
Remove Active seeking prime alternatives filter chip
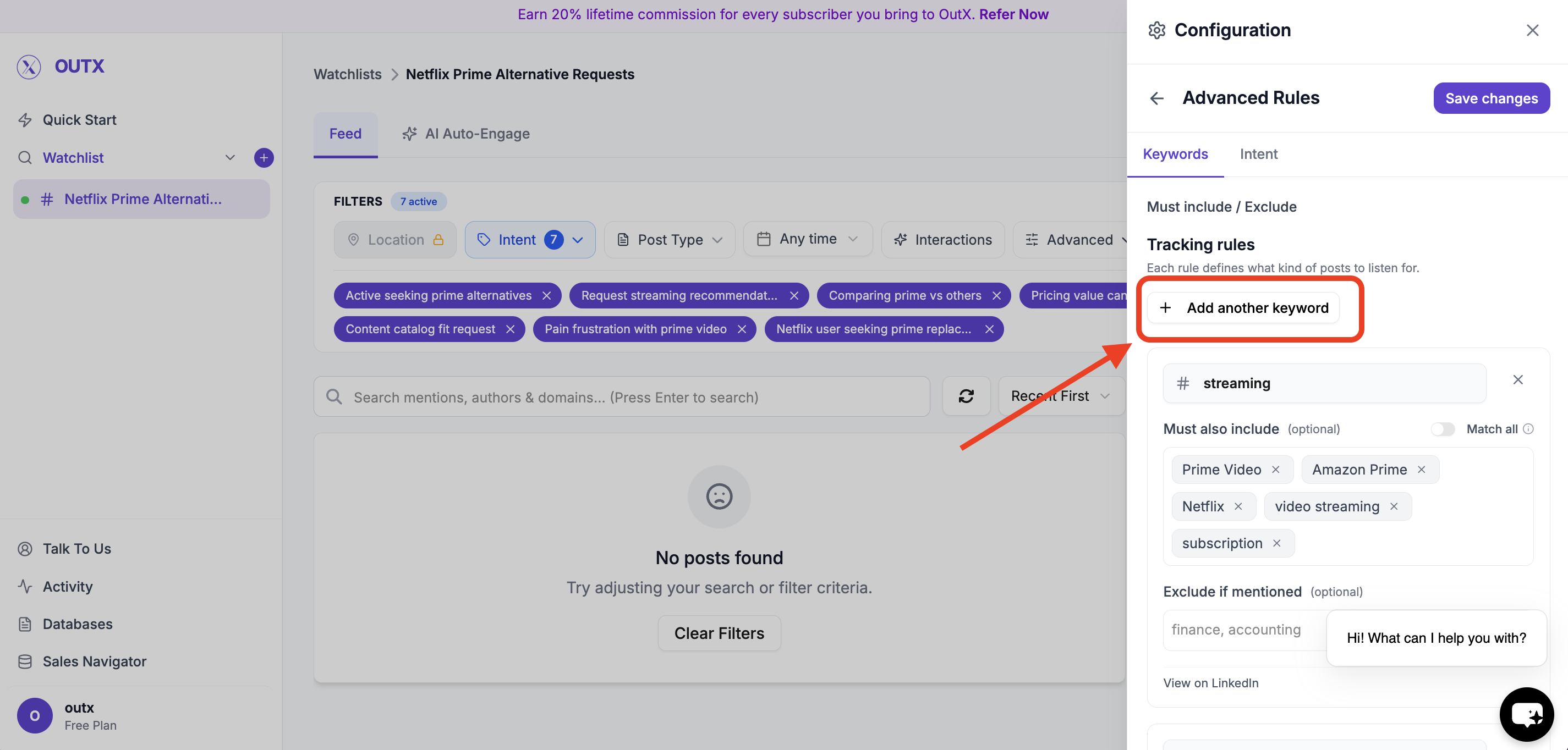click(547, 296)
